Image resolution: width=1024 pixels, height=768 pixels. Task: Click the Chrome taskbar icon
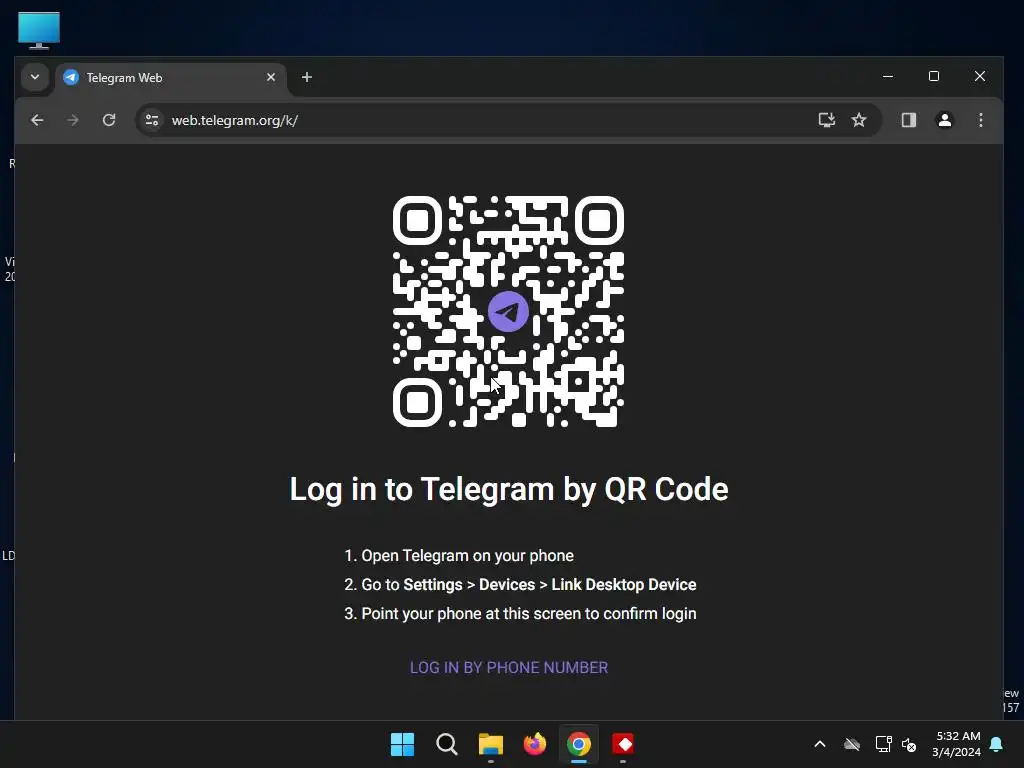tap(579, 744)
